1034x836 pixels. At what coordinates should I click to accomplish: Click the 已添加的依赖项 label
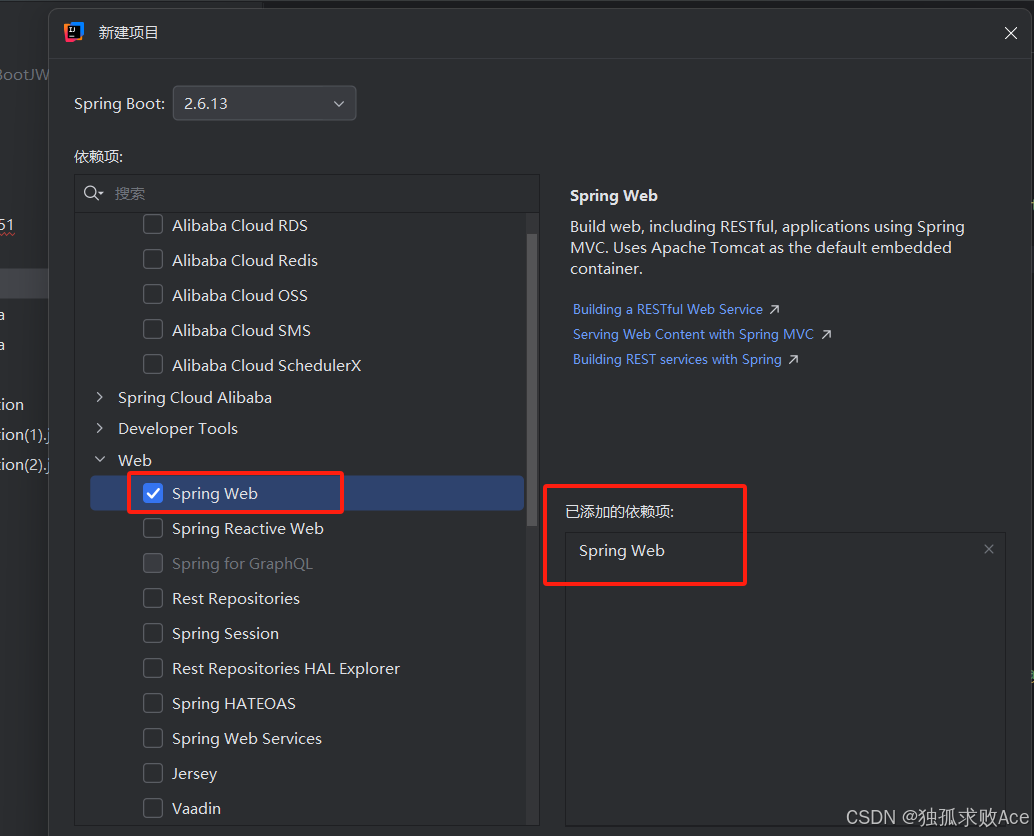tap(619, 512)
